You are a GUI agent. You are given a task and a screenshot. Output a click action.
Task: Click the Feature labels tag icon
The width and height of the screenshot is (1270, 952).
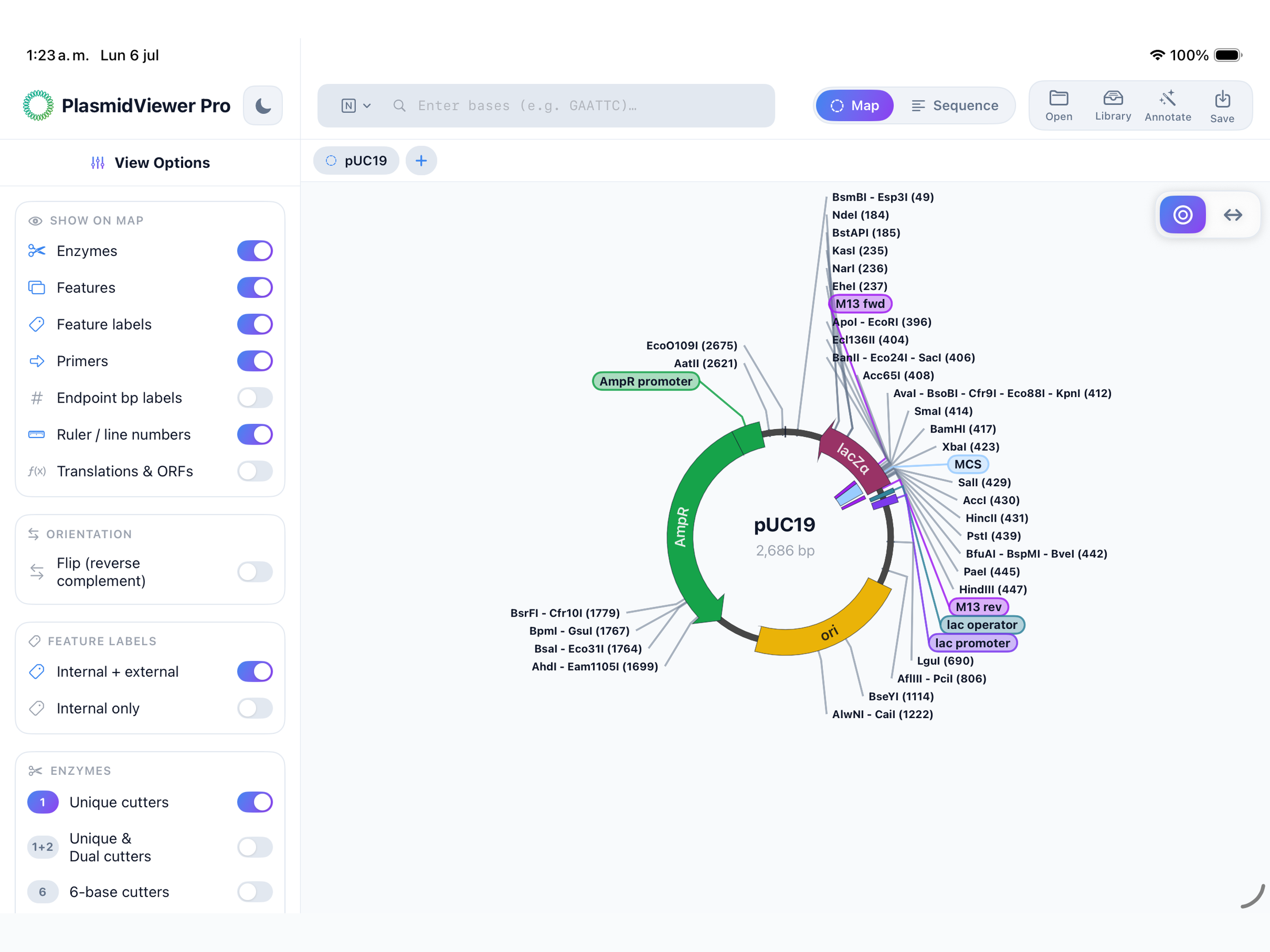(37, 324)
